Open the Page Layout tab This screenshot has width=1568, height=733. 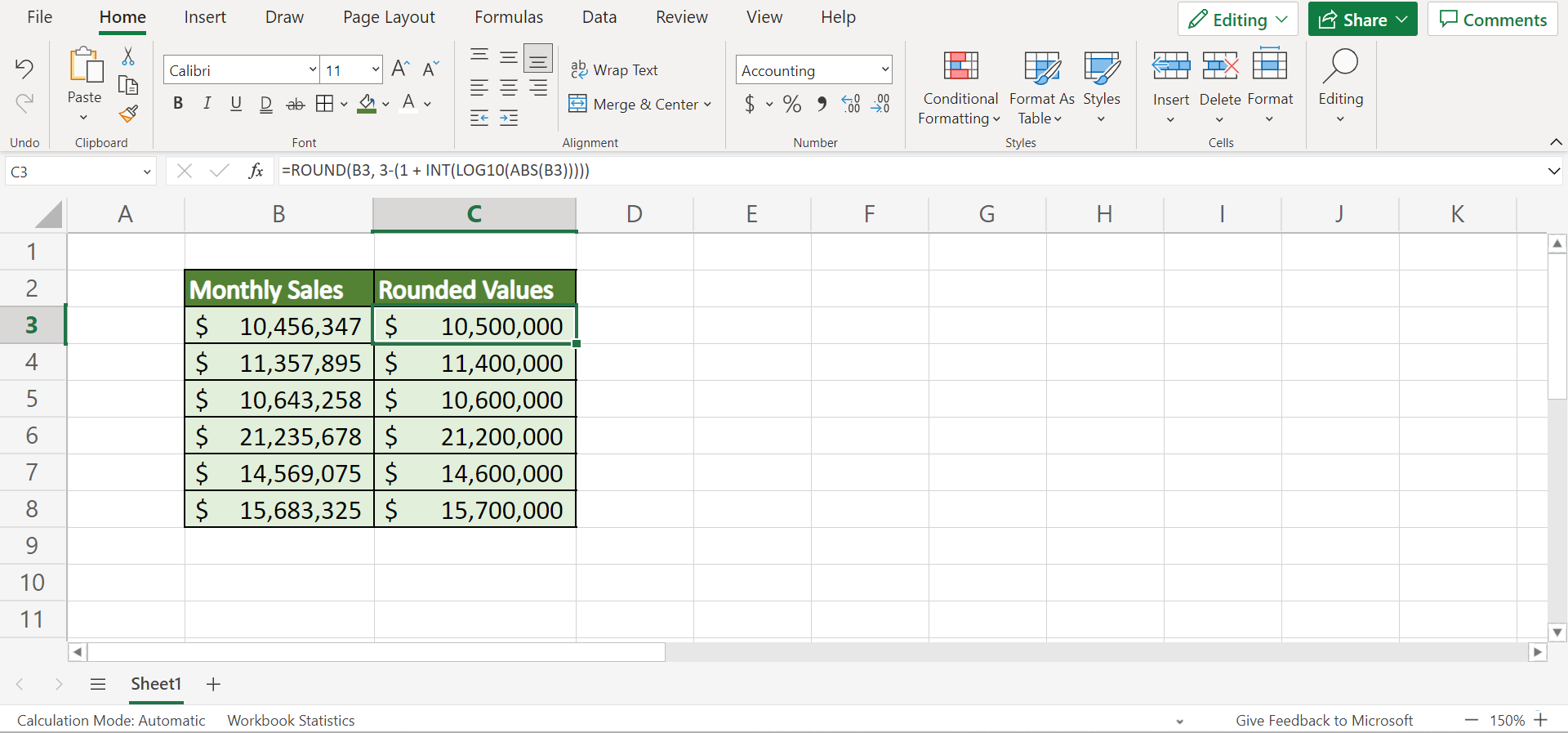(389, 17)
